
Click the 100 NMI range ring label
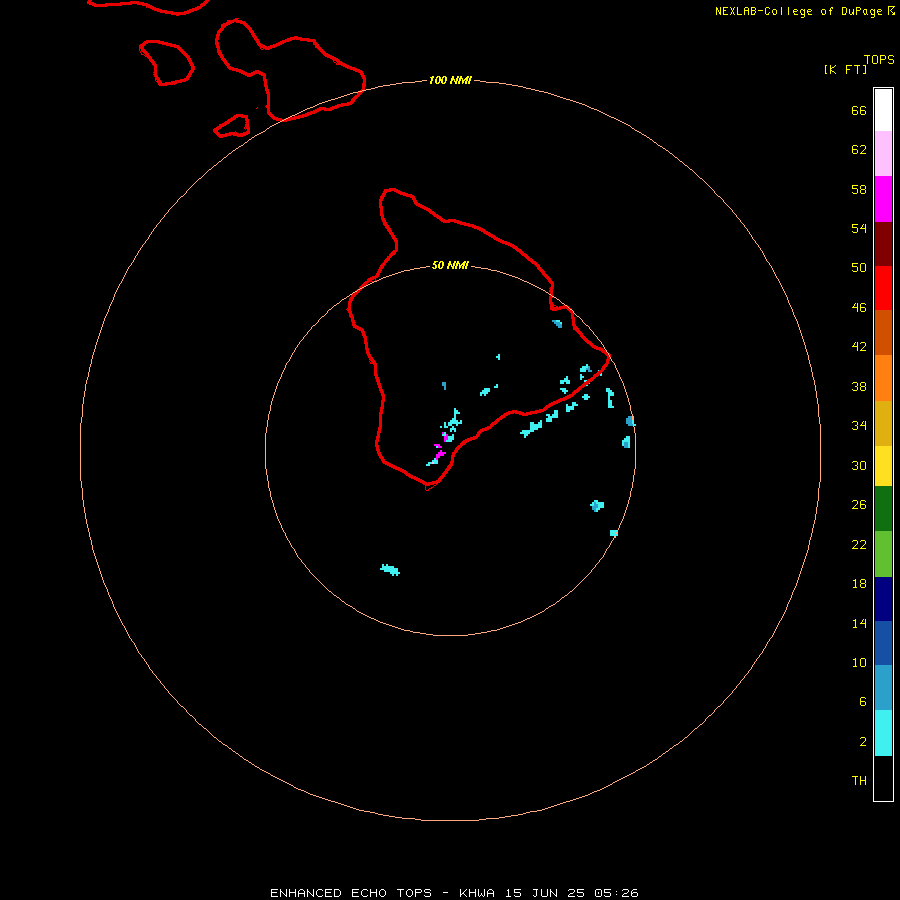click(x=450, y=80)
